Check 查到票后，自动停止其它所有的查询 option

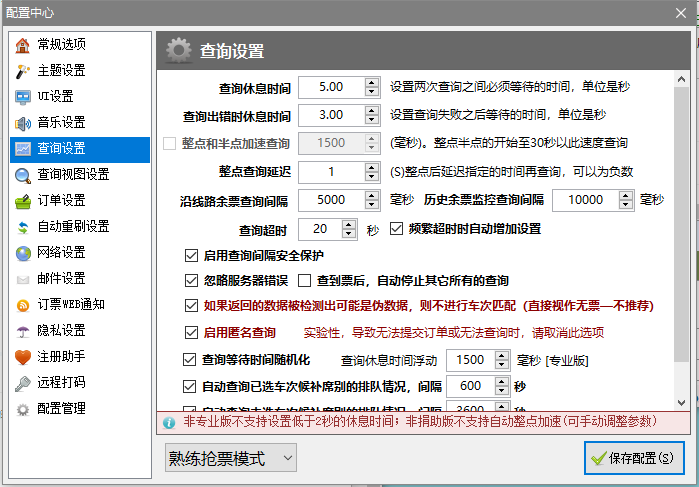304,281
